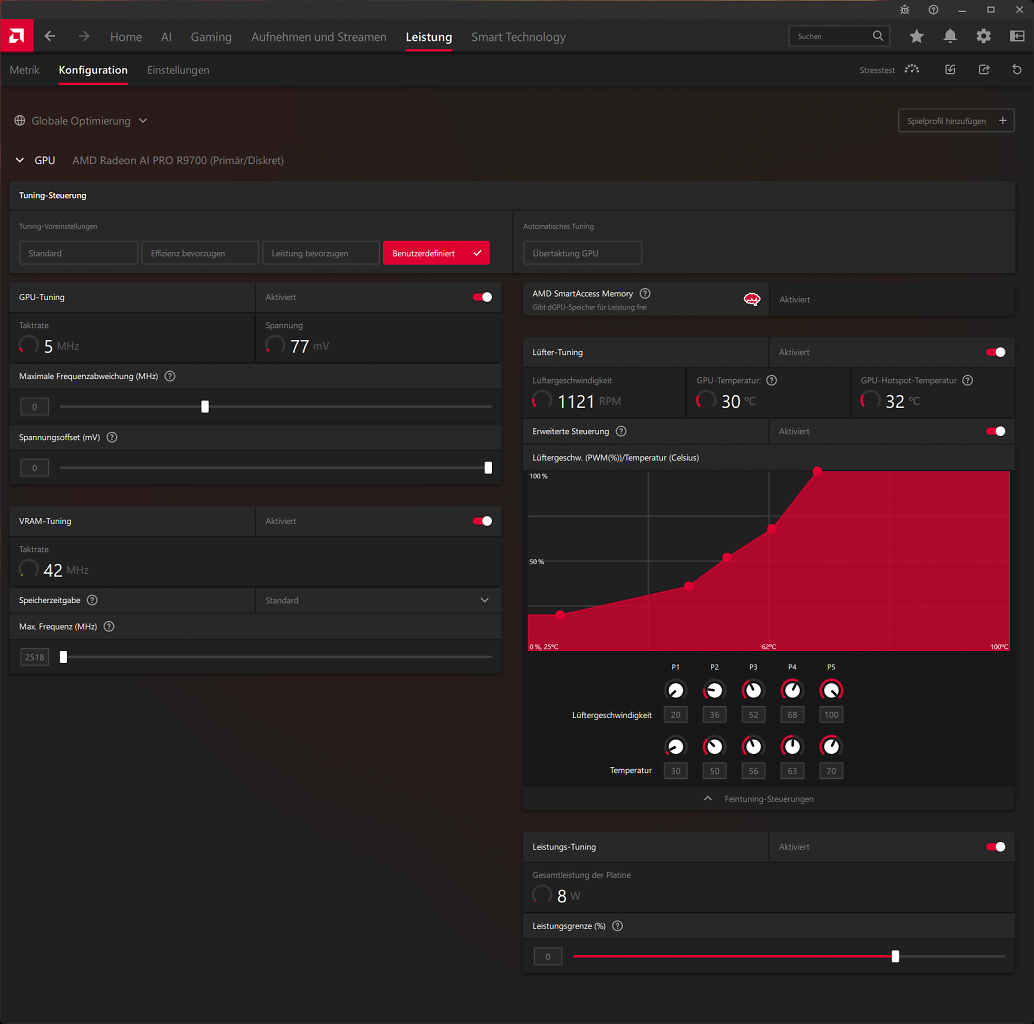
Task: Click Übertaktung GPU button
Action: click(582, 253)
